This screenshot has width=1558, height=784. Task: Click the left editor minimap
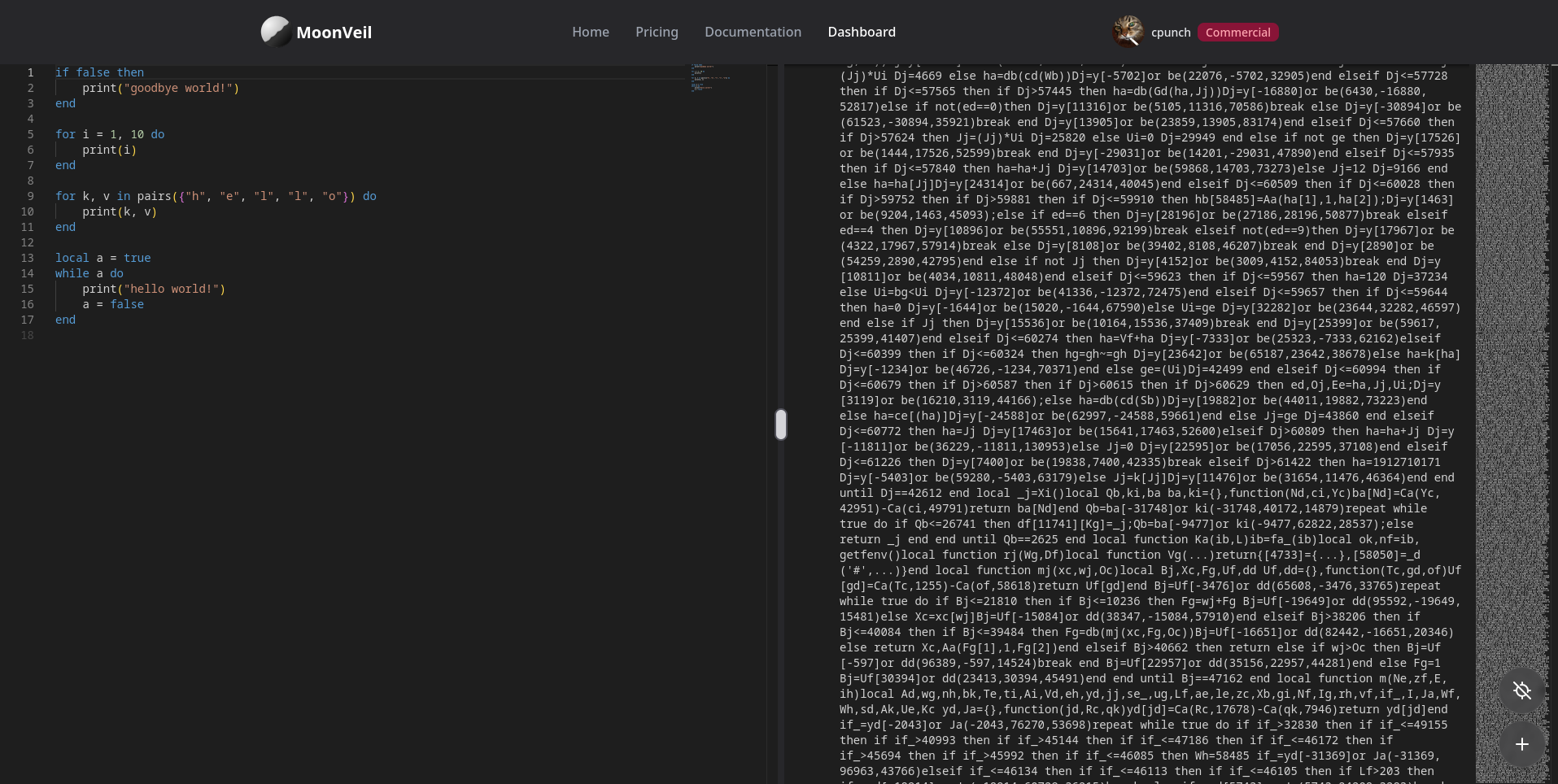pyautogui.click(x=711, y=77)
